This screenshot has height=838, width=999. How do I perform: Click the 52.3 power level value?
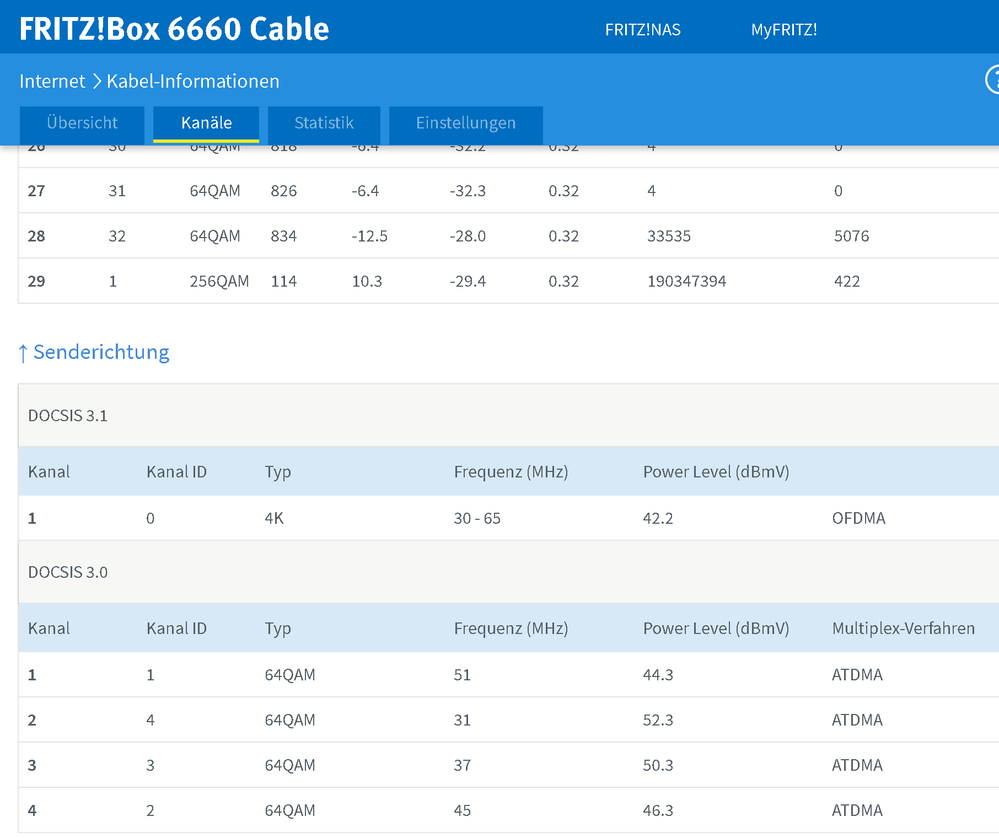coord(658,720)
